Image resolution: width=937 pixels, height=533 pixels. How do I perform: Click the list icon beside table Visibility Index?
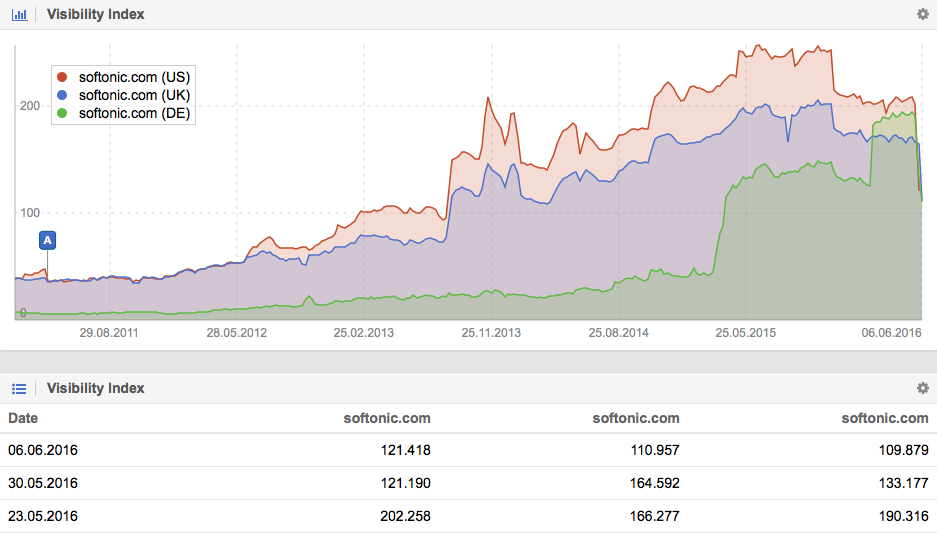click(19, 389)
